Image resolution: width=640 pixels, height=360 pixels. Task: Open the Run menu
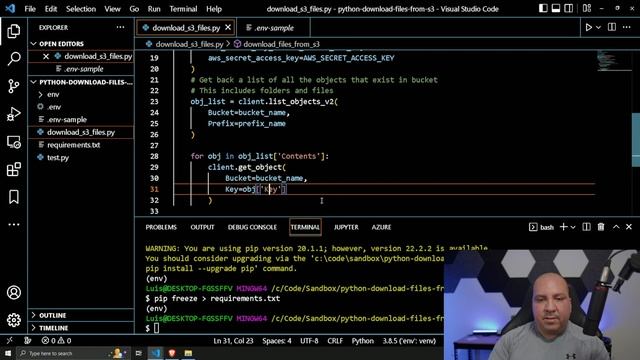(x=154, y=9)
